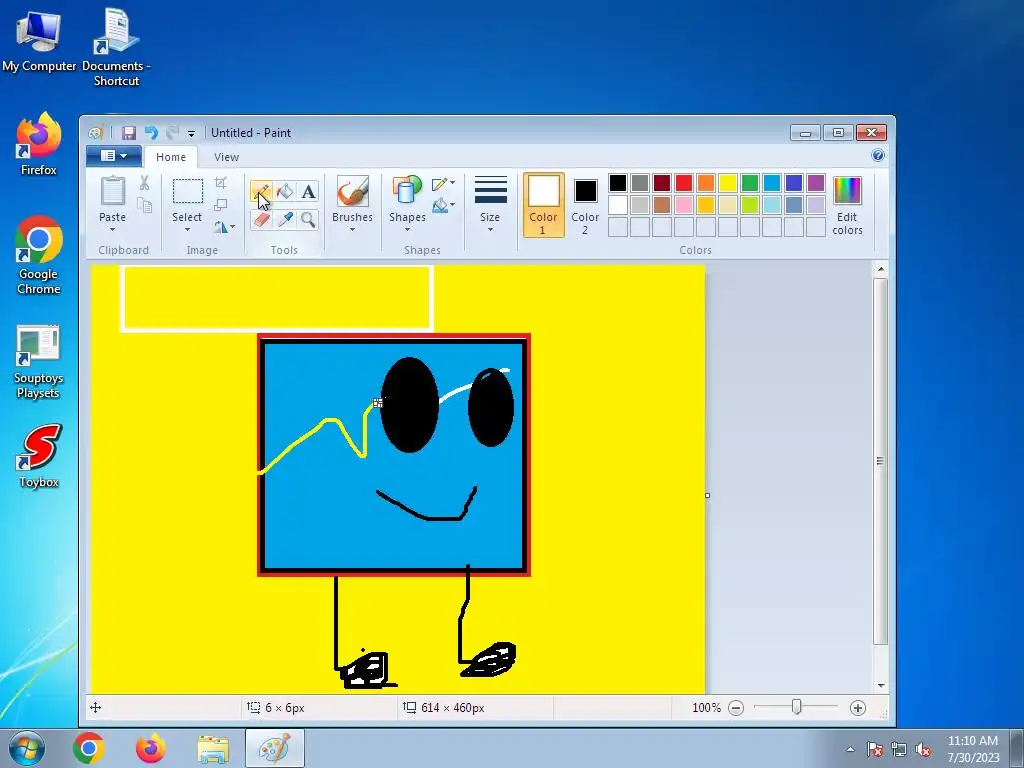The width and height of the screenshot is (1024, 768).
Task: Select the Eraser tool
Action: click(x=261, y=219)
